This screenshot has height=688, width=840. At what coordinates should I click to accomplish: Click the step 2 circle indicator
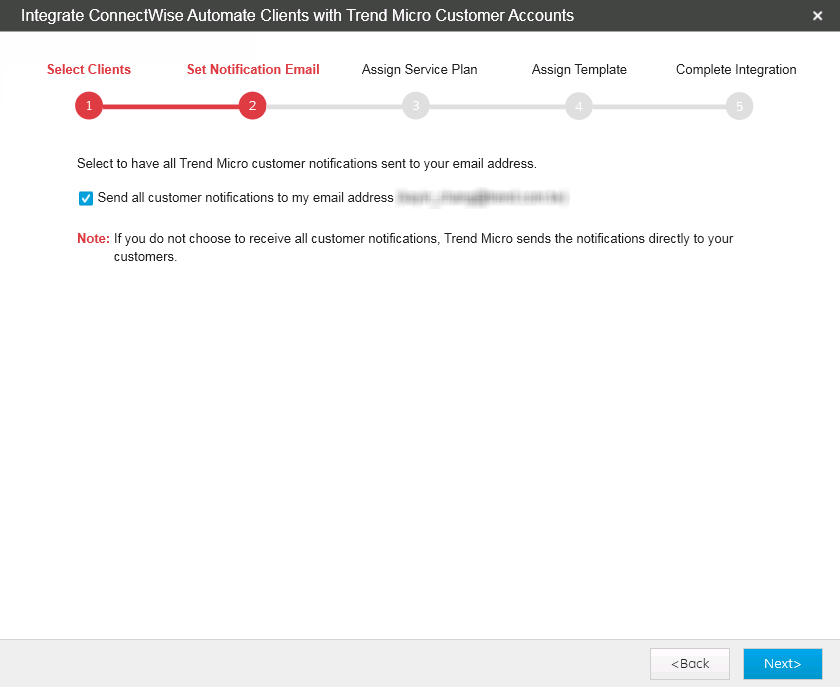pyautogui.click(x=252, y=106)
